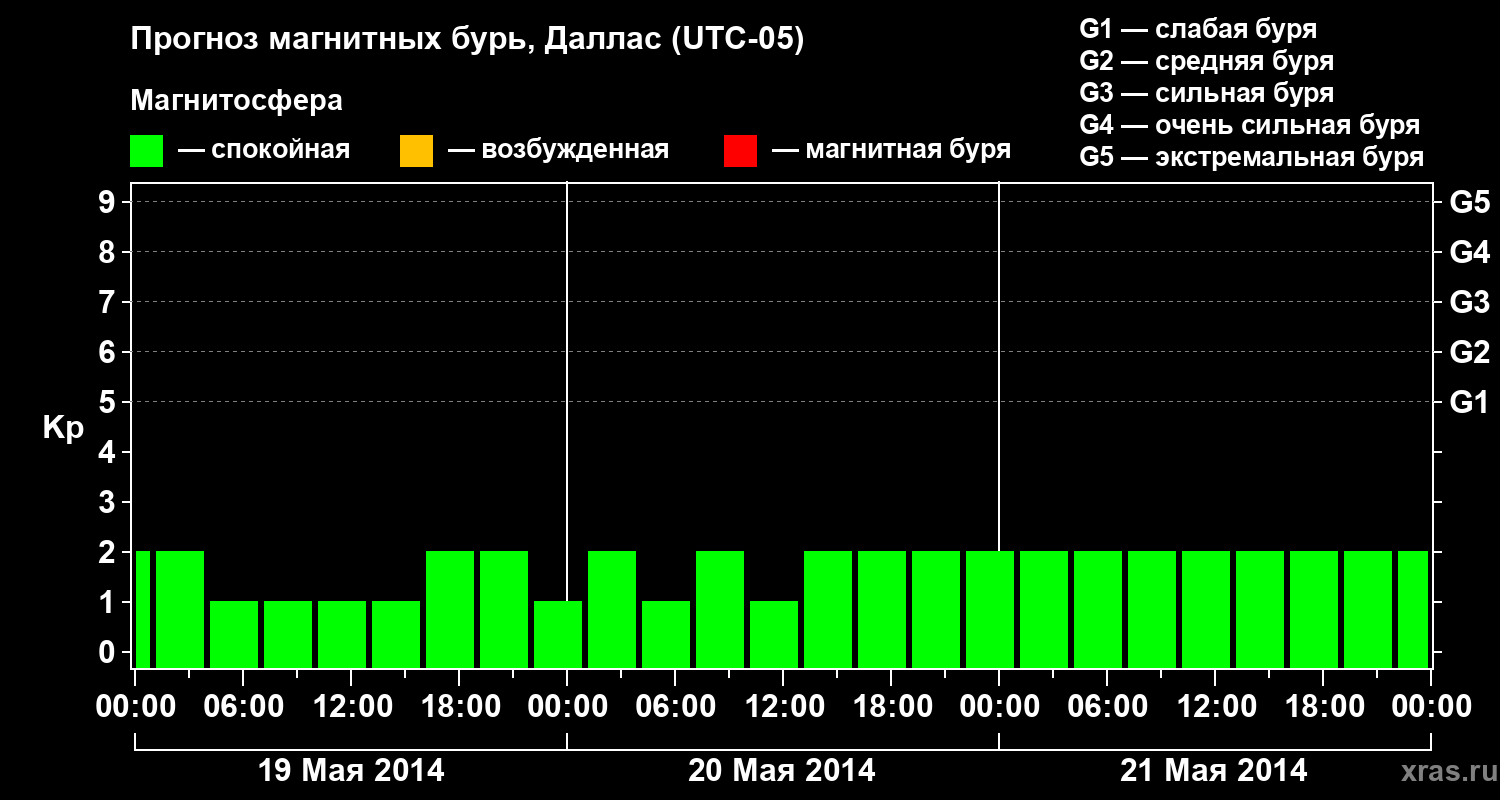Click the 18:00 time label for 20 Мая
The width and height of the screenshot is (1500, 800).
coord(891,707)
